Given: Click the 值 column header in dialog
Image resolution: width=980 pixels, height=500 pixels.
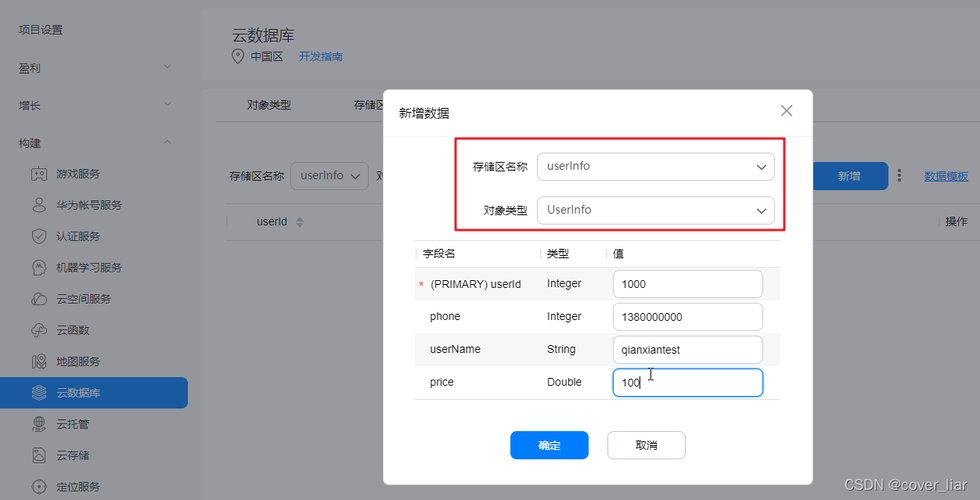Looking at the screenshot, I should pos(618,254).
